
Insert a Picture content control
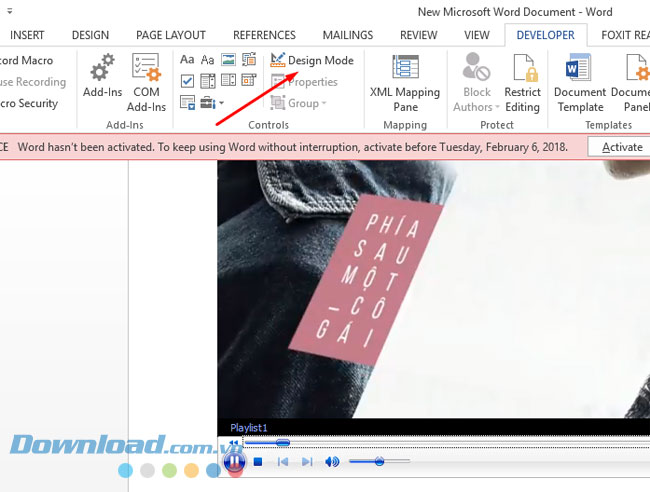click(x=228, y=60)
